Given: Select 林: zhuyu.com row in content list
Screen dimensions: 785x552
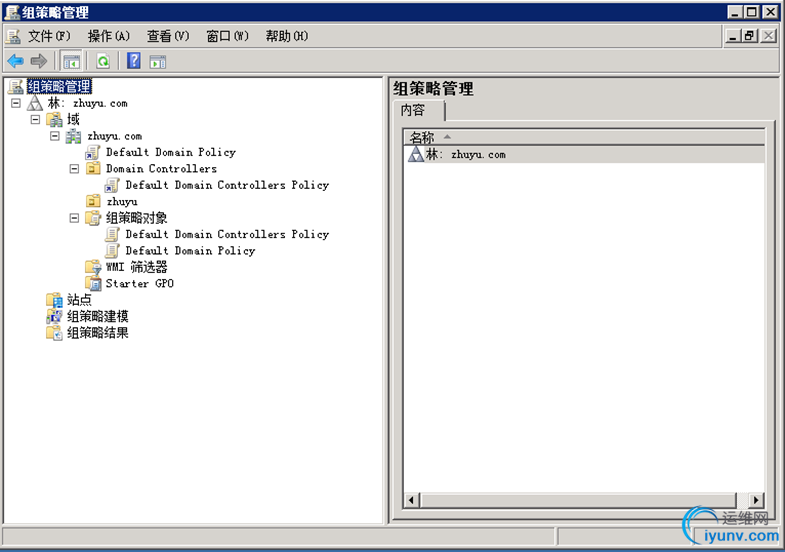Looking at the screenshot, I should [x=584, y=154].
